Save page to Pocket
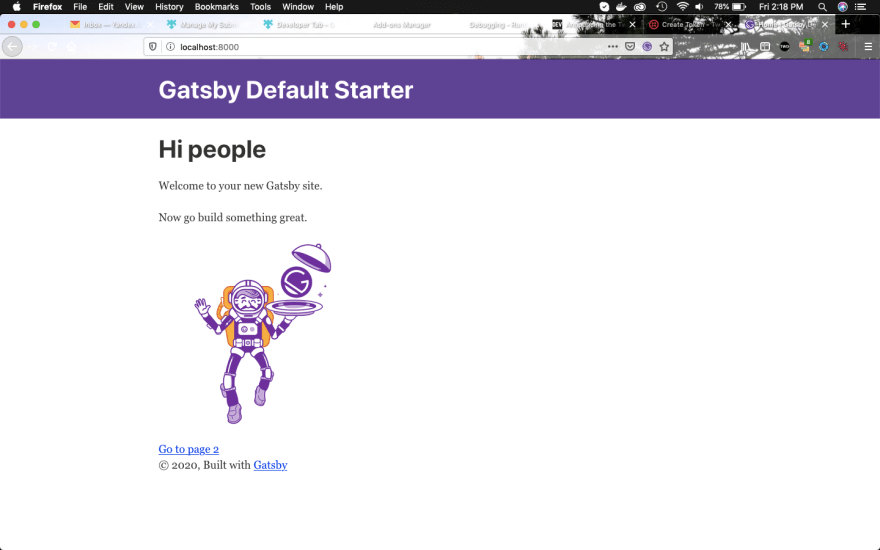880x550 pixels. pyautogui.click(x=630, y=47)
